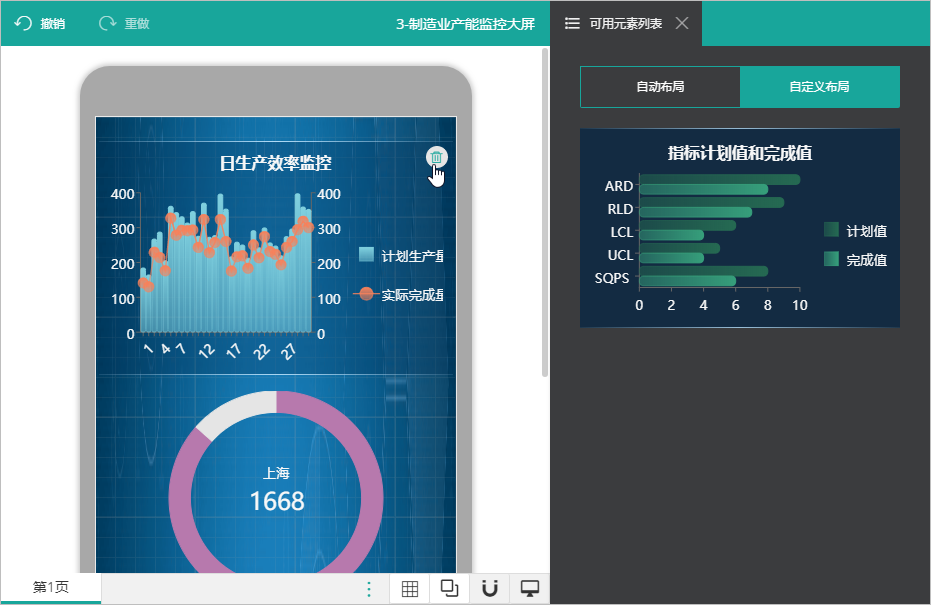
Task: Select the 上海 1668 donut chart
Action: coord(276,481)
